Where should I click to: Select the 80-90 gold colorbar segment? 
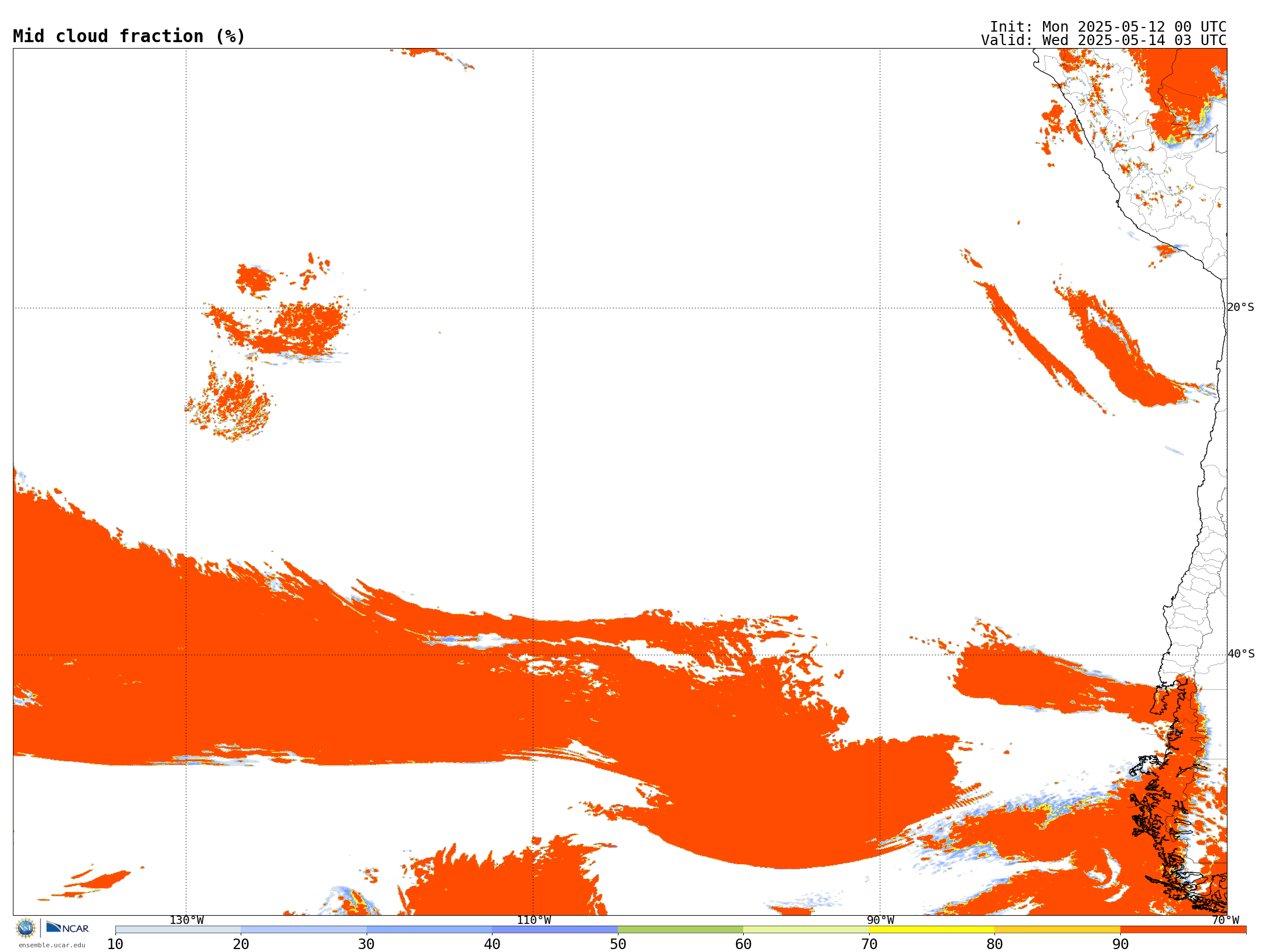coord(1057,930)
